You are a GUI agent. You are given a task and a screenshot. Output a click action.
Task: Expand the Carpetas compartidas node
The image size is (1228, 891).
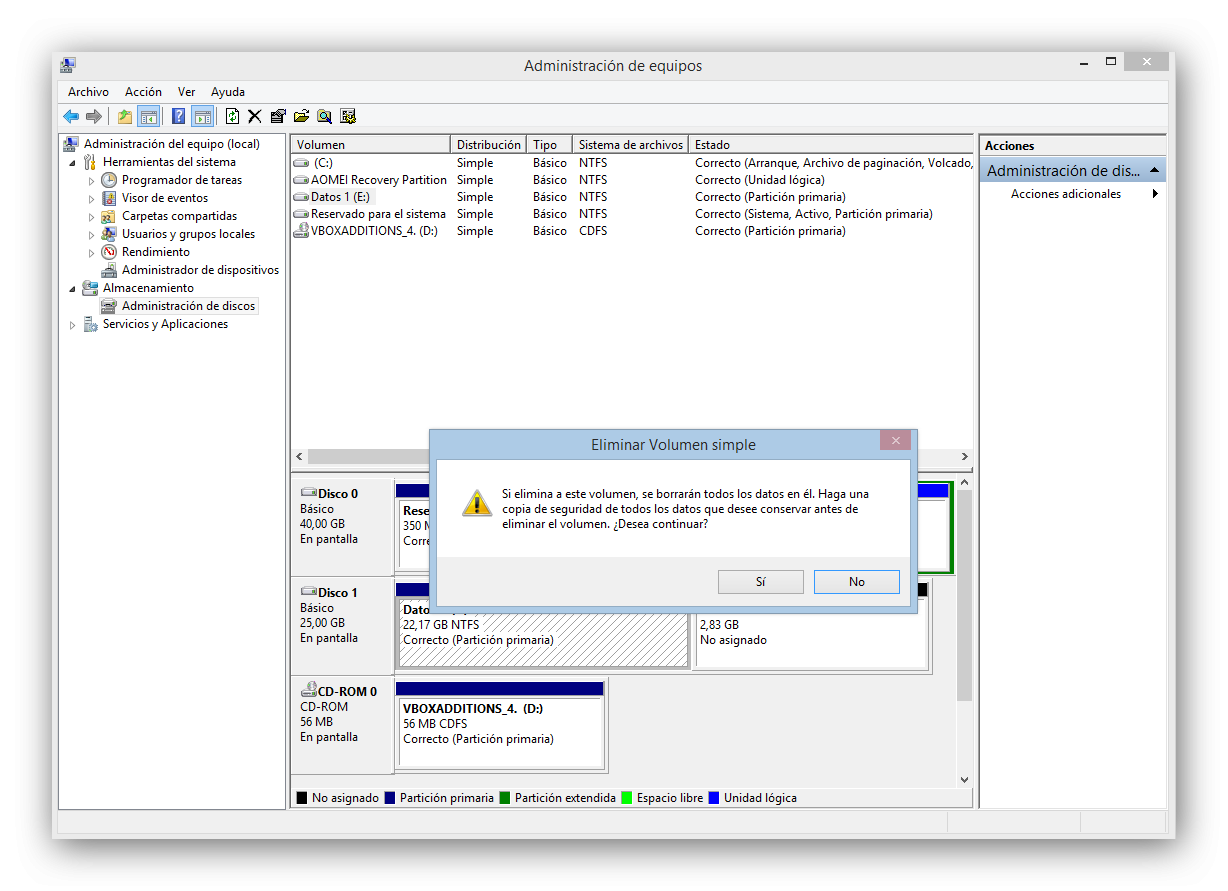(91, 217)
